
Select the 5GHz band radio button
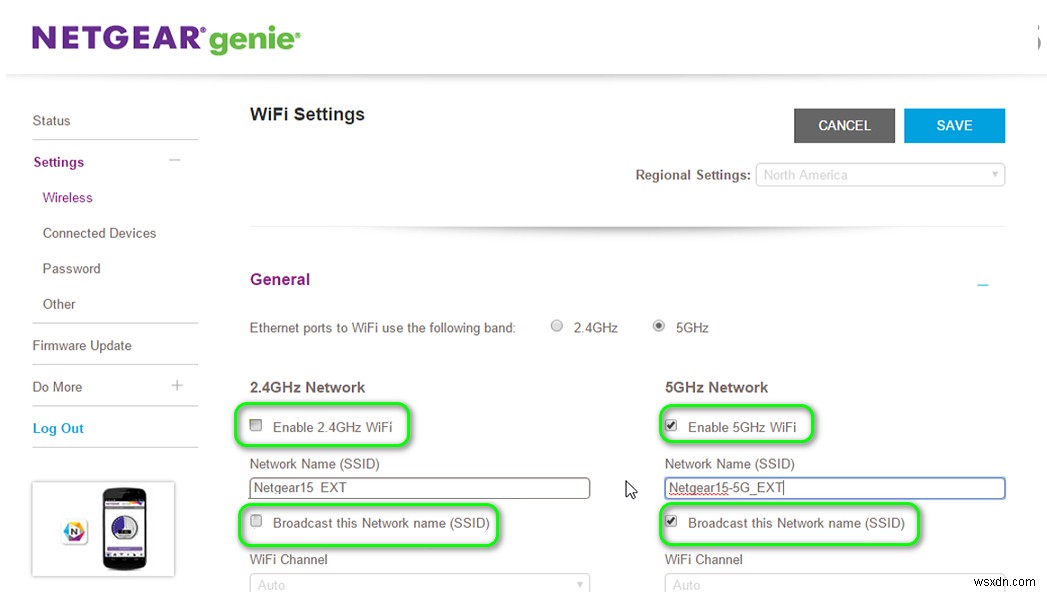(x=659, y=325)
